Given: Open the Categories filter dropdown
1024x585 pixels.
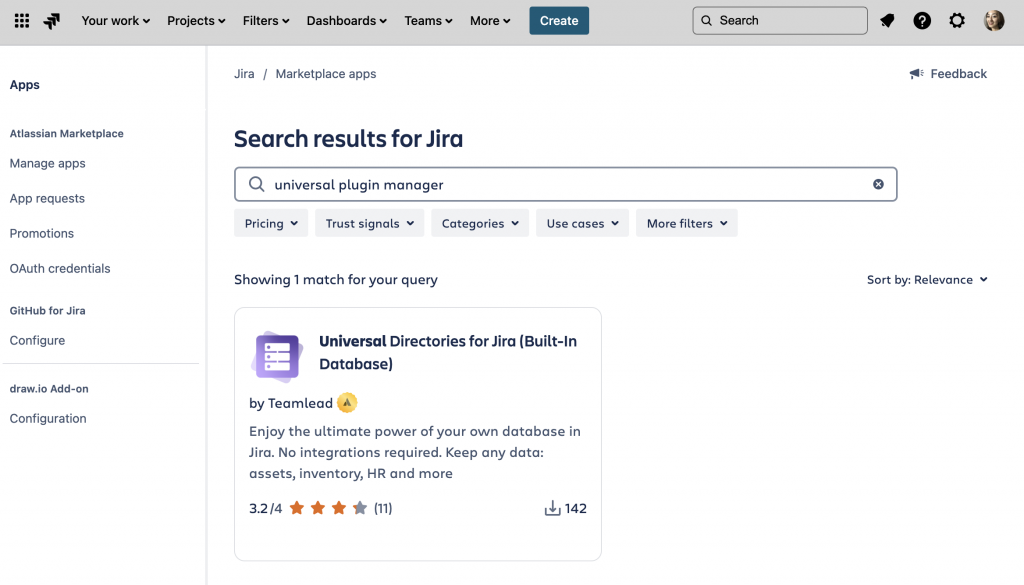Looking at the screenshot, I should click(x=480, y=223).
